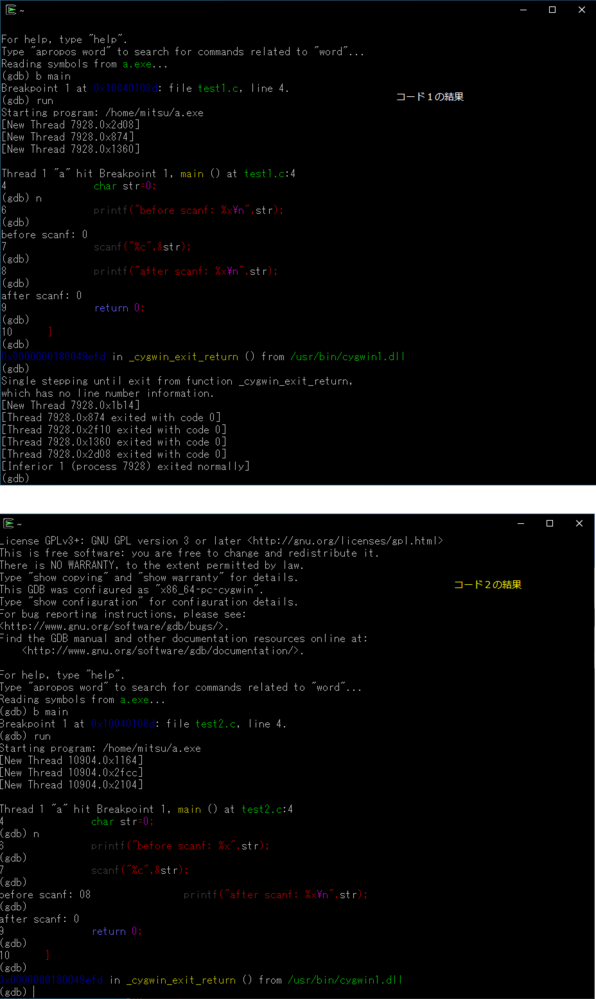Screen dimensions: 596x999
Task: Click '(gdb) b main' in the top window
Action: point(36,76)
